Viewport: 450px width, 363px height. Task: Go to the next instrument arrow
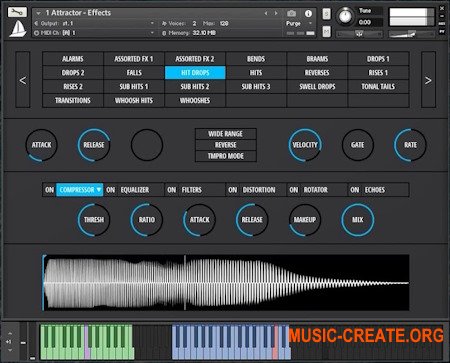pos(276,13)
